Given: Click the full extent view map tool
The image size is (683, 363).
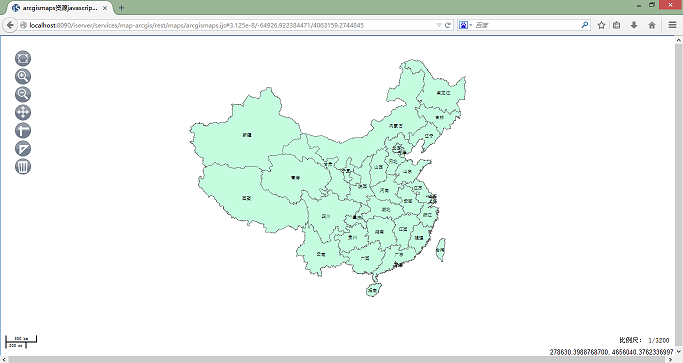Looking at the screenshot, I should coord(23,58).
